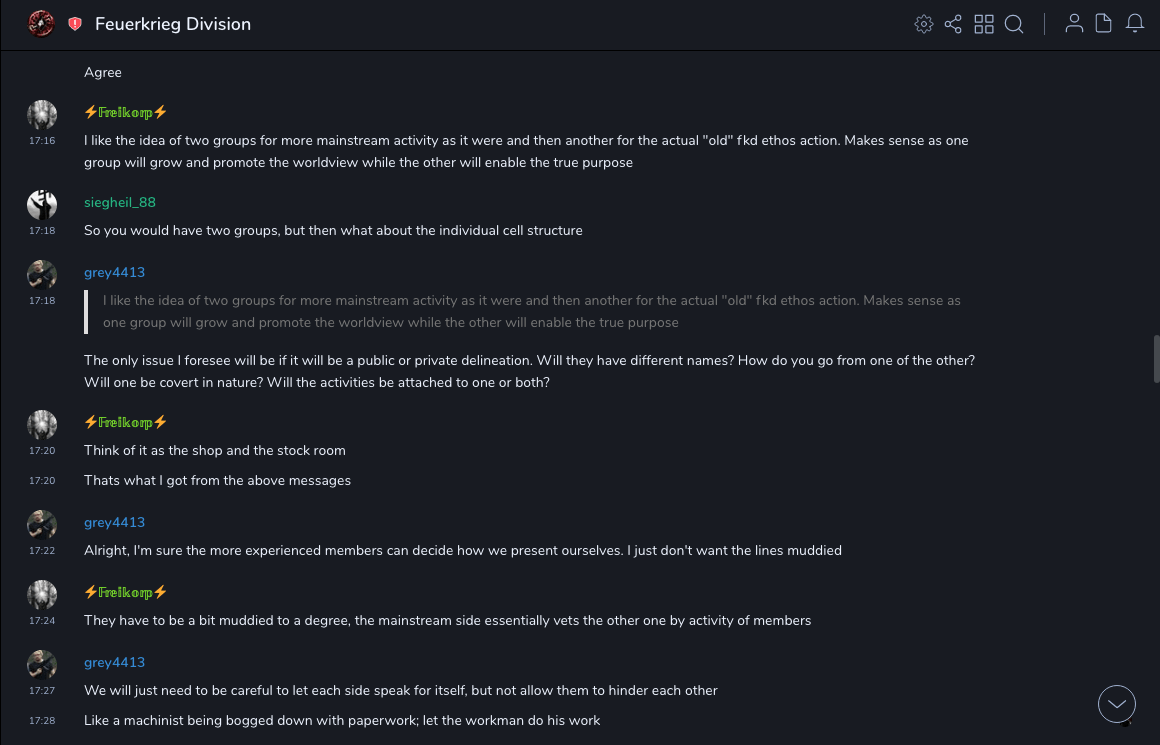
Task: Open the grid apps view icon
Action: coord(984,24)
